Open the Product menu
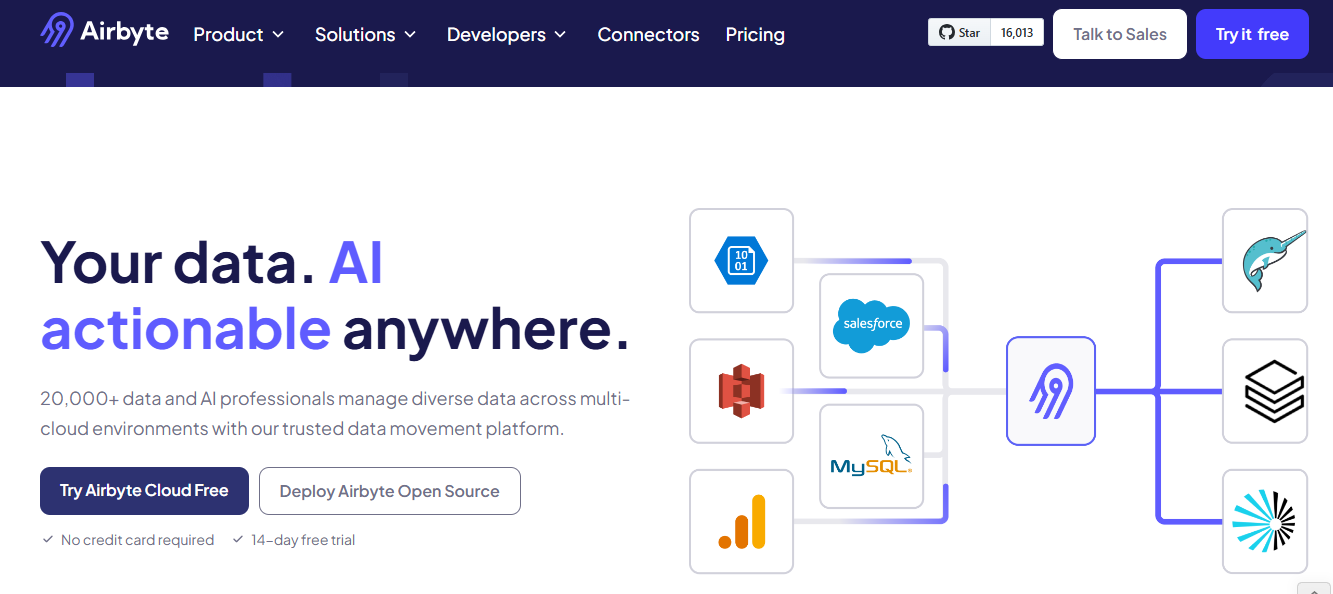Viewport: 1333px width, 594px height. point(239,34)
